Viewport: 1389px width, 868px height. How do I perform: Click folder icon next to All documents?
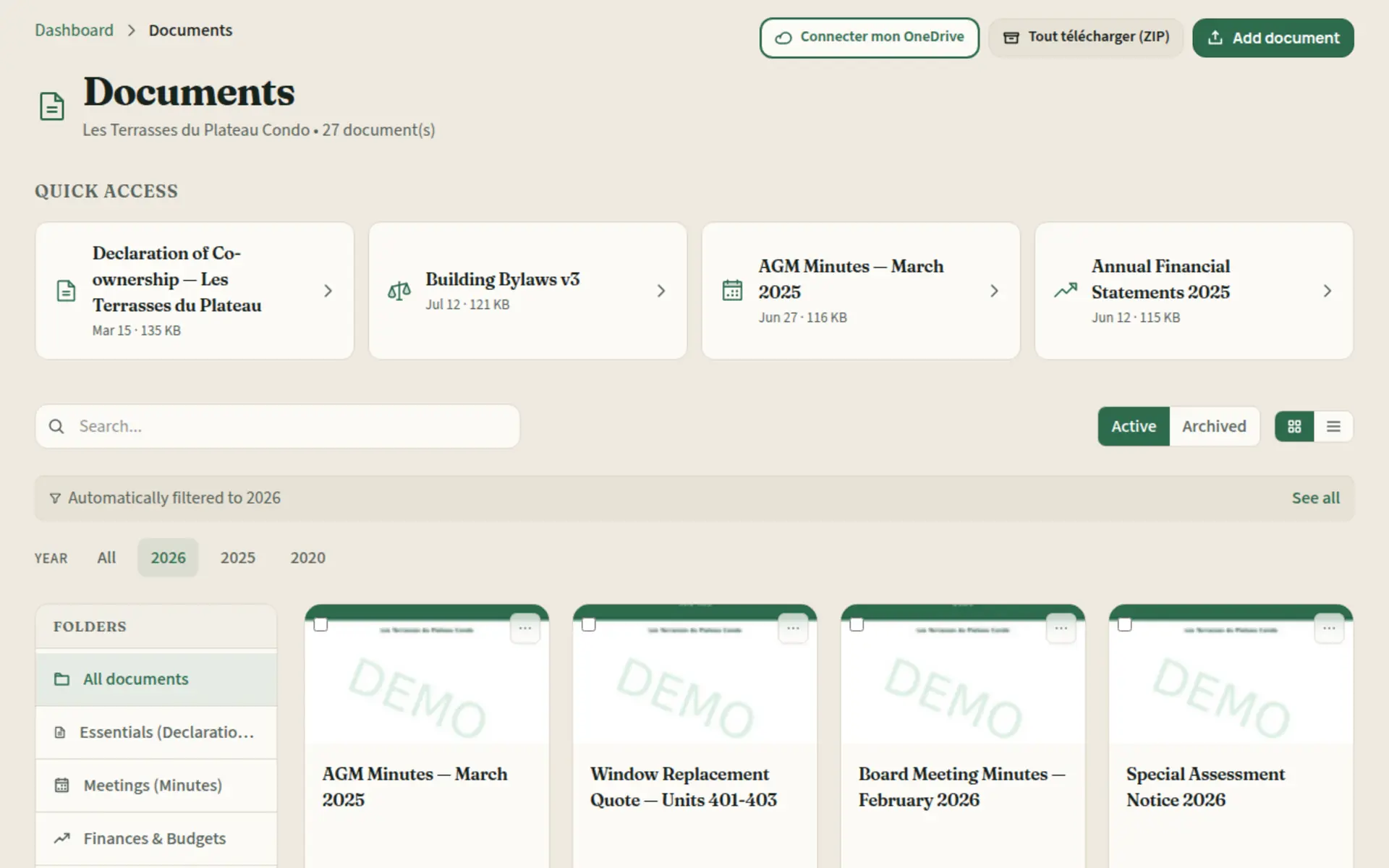click(x=62, y=679)
